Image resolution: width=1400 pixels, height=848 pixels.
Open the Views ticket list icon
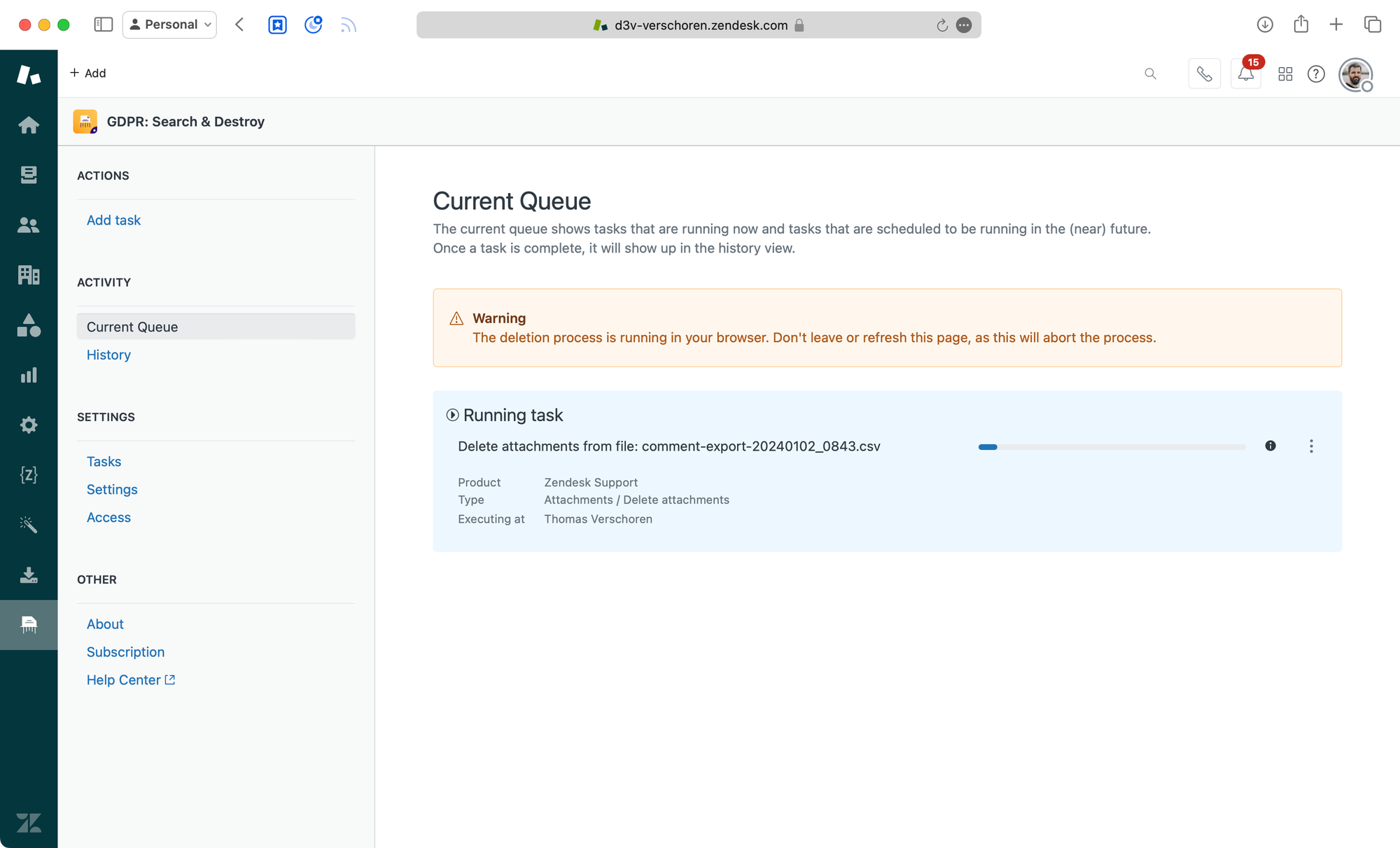point(29,175)
